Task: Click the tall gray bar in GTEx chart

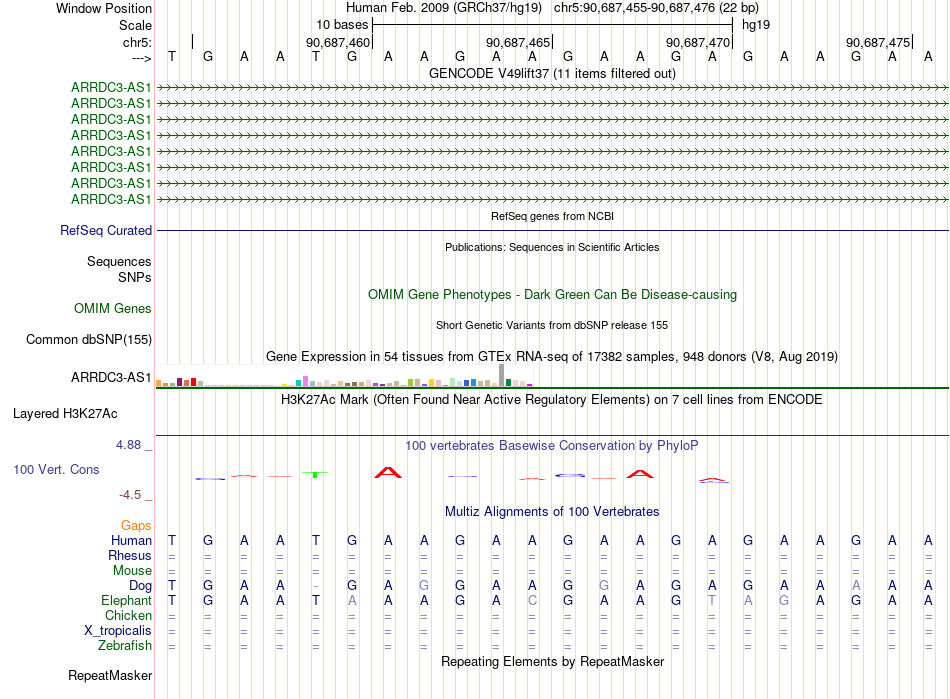Action: coord(501,375)
